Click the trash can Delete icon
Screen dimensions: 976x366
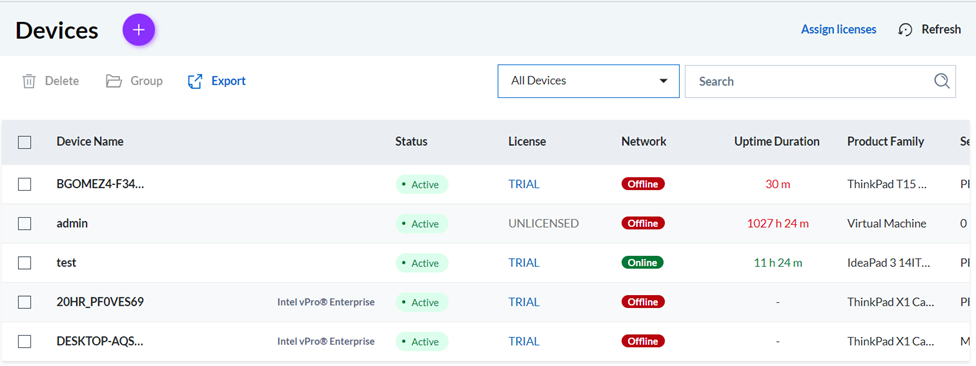click(x=29, y=81)
